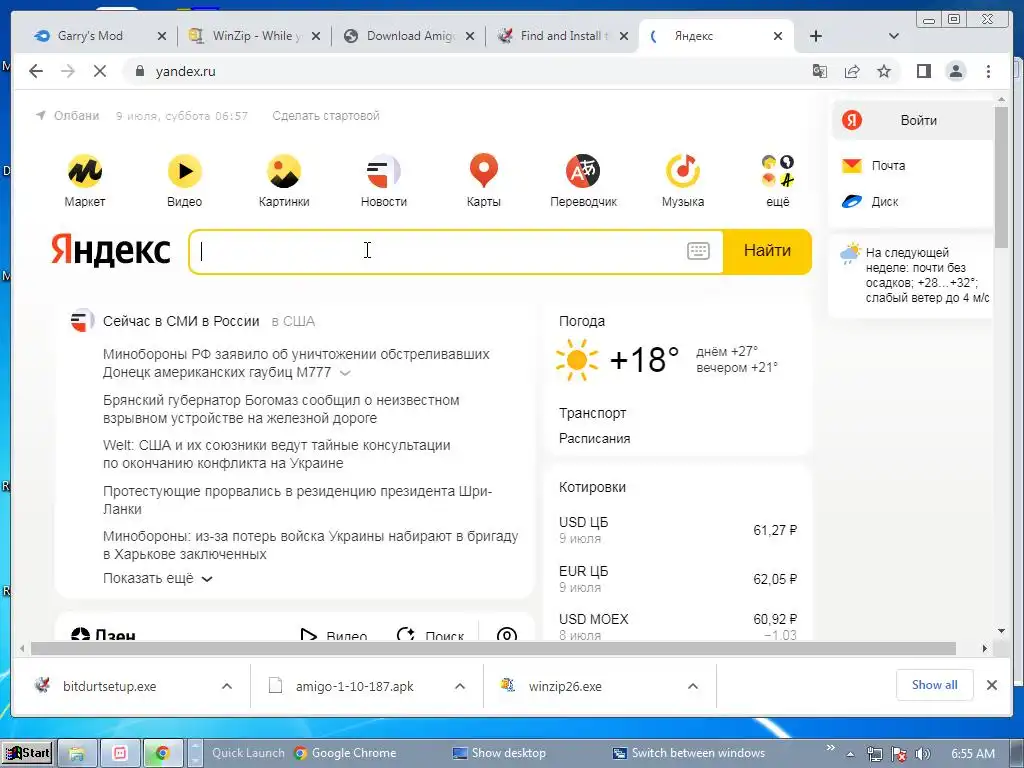
Task: Bookmark this page with star icon
Action: tap(884, 71)
